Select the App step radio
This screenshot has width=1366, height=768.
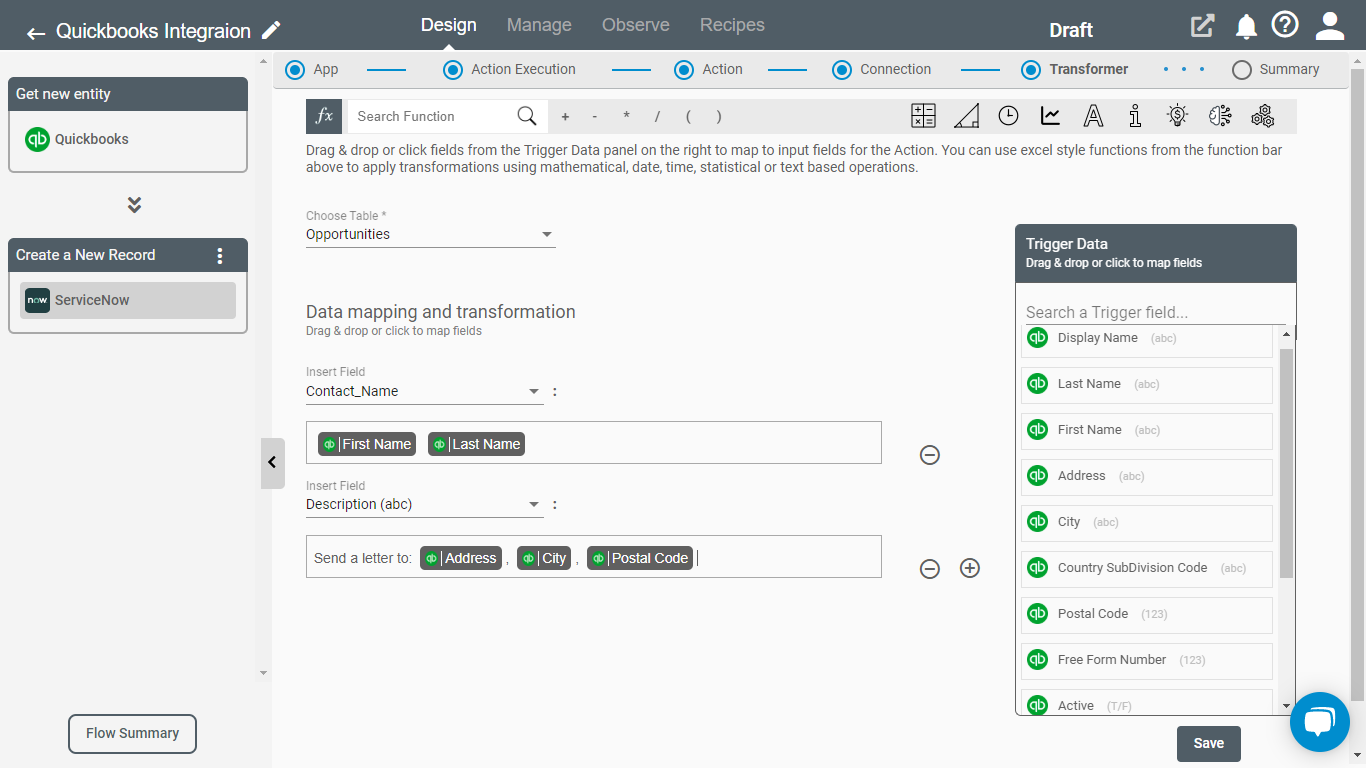294,70
